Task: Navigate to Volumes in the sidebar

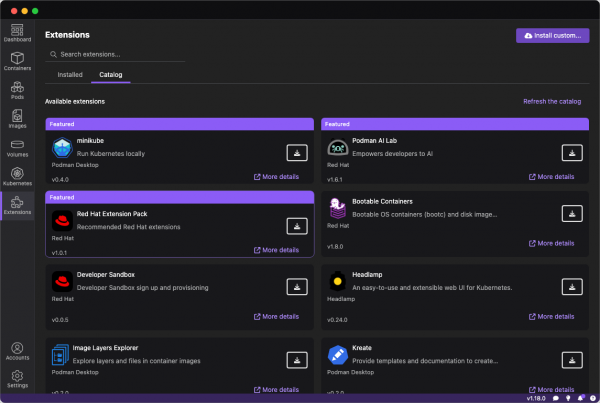Action: tap(16, 149)
